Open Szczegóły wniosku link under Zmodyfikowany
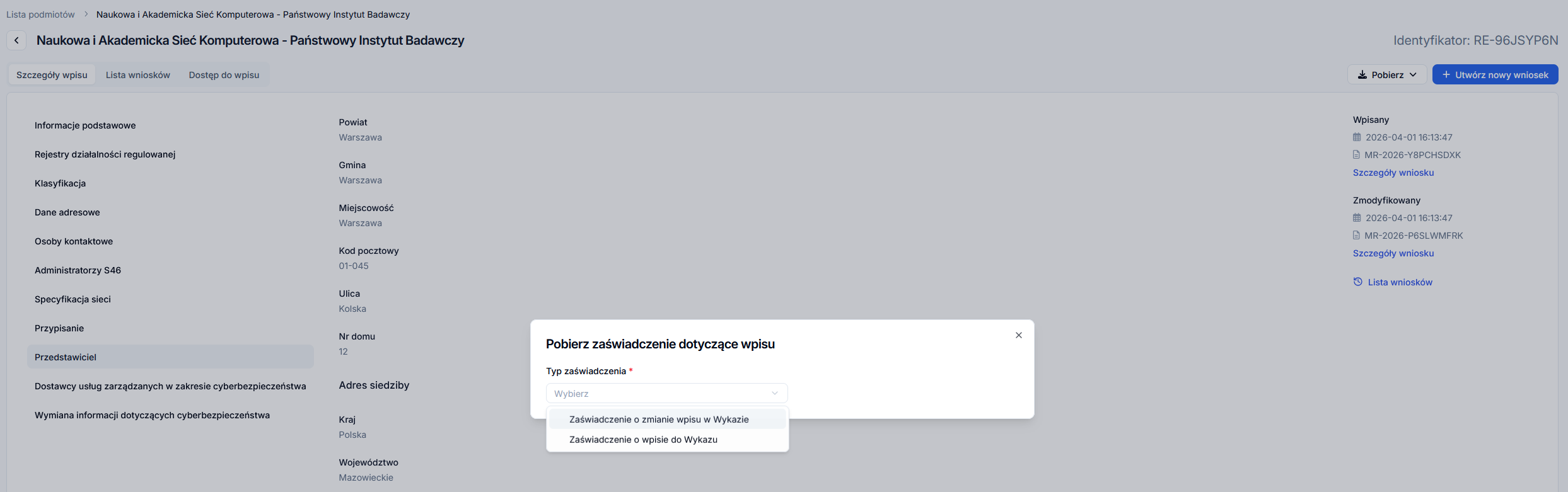Image resolution: width=1568 pixels, height=492 pixels. tap(1393, 253)
